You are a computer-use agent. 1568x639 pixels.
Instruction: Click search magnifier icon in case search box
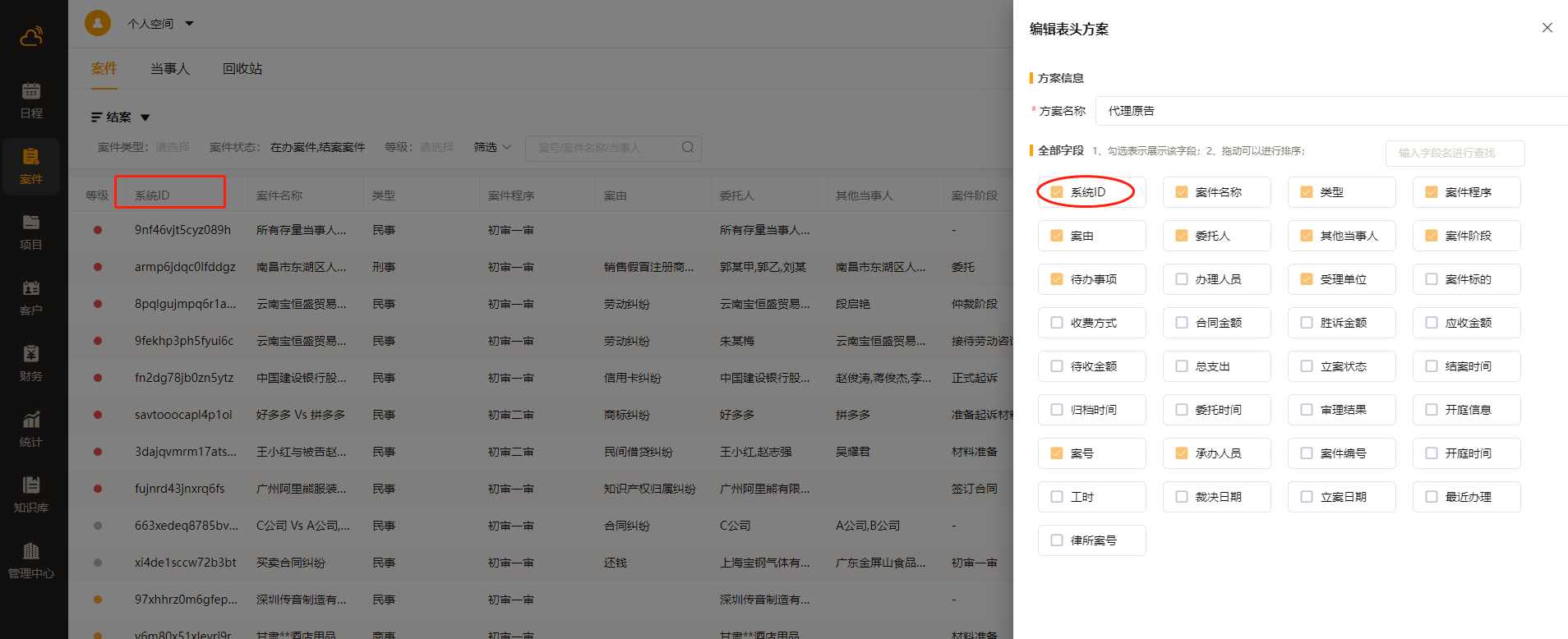[x=688, y=148]
